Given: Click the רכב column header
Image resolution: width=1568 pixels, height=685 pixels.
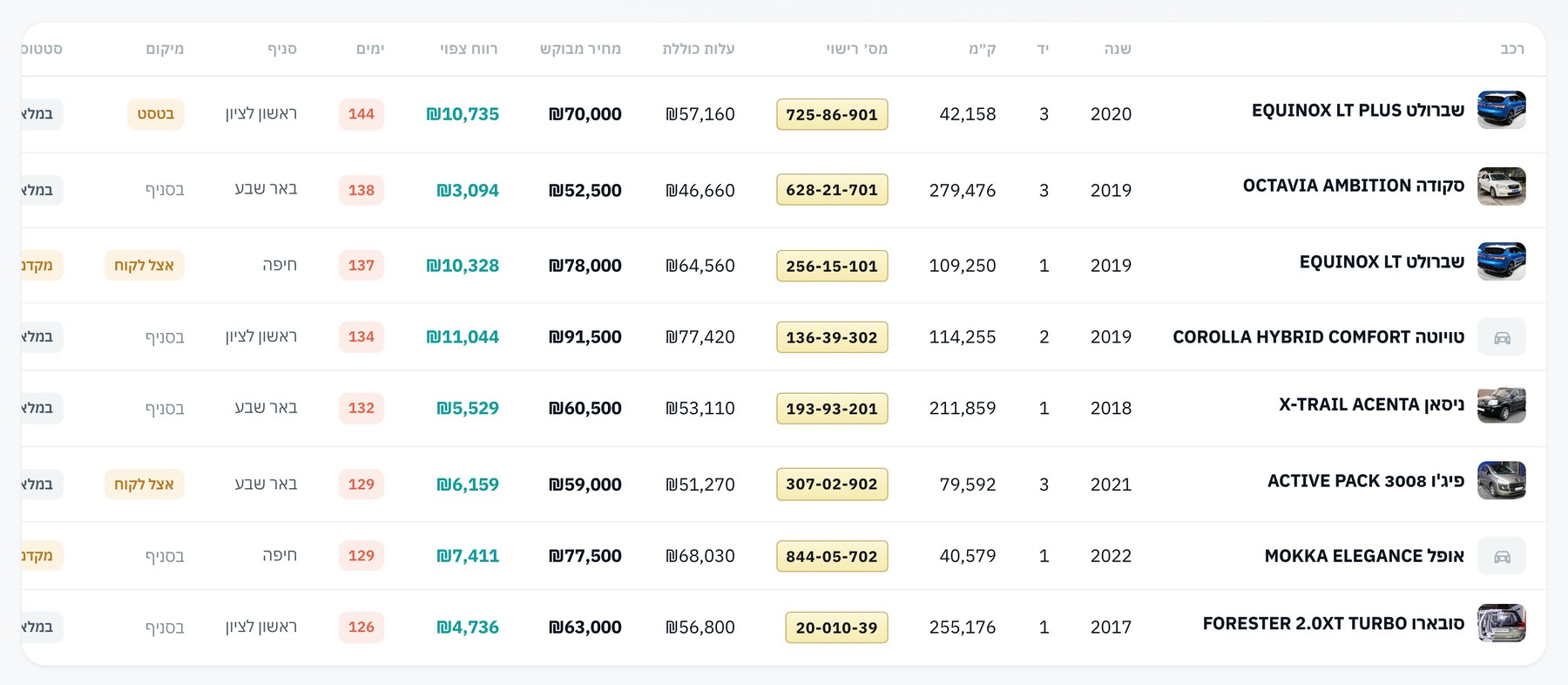Looking at the screenshot, I should [1512, 49].
